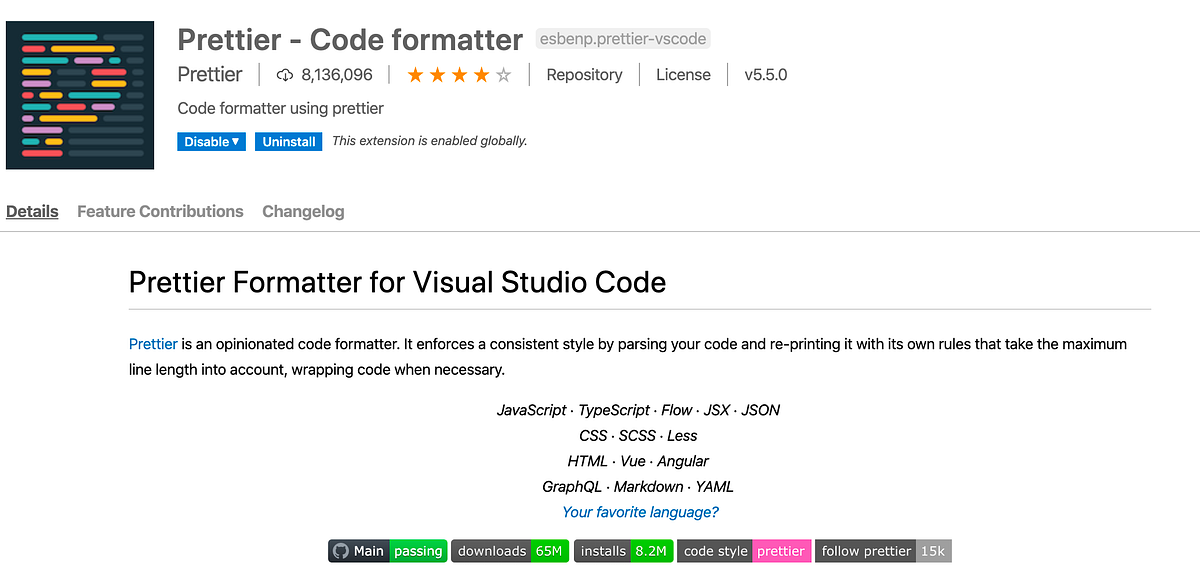
Task: Click the GitHub icon on the build badge
Action: tap(340, 550)
